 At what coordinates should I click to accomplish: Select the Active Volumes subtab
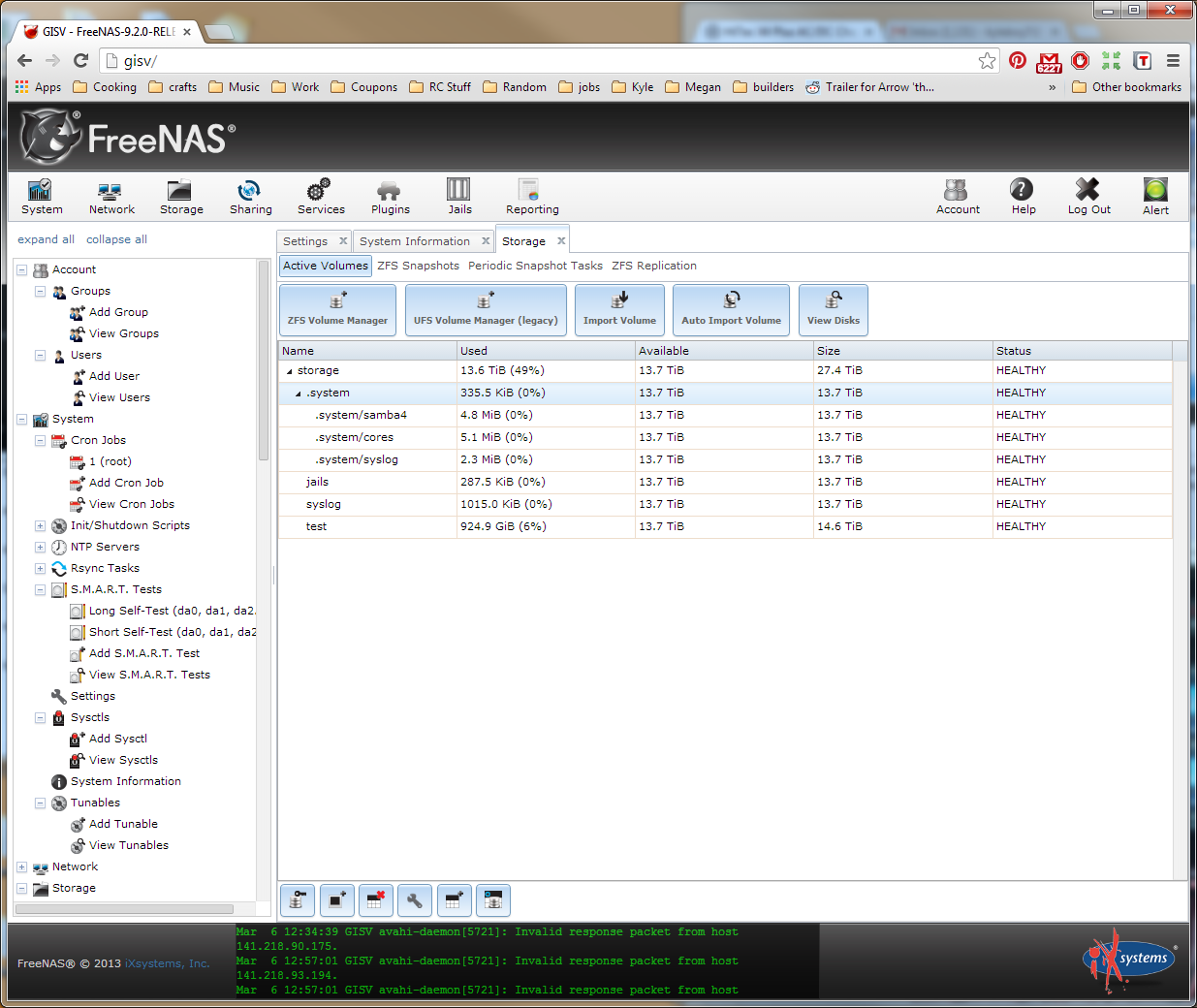326,266
